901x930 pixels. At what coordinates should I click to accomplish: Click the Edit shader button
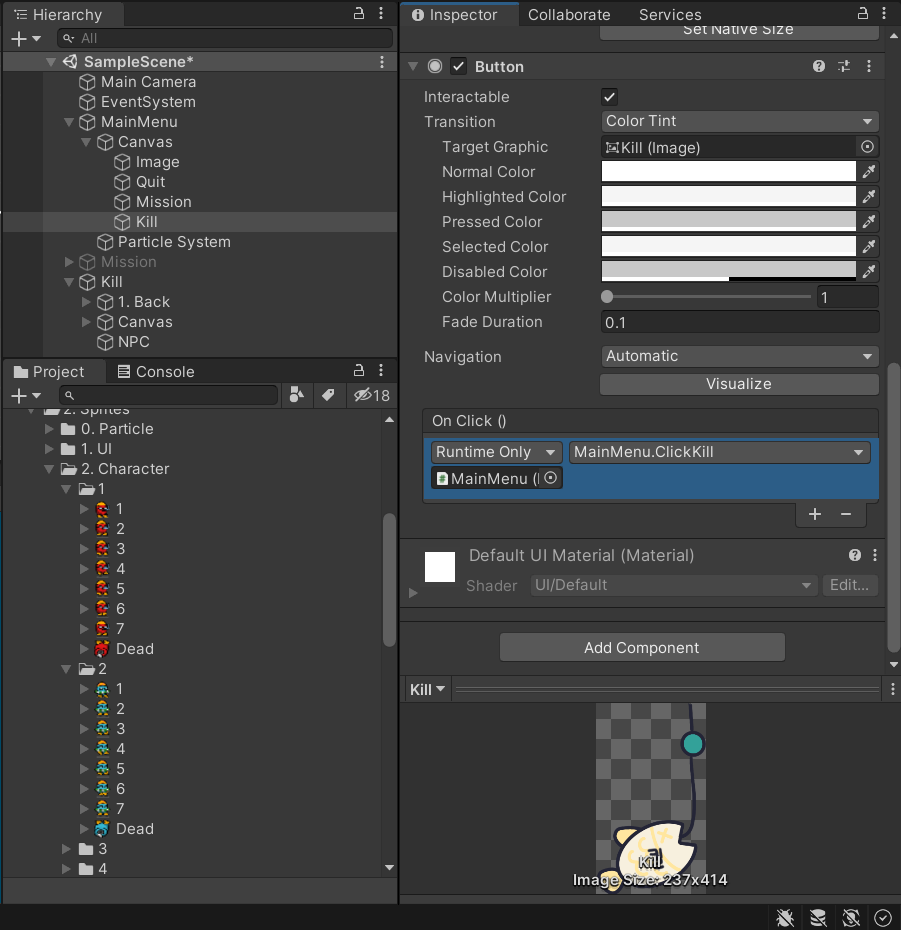click(849, 585)
